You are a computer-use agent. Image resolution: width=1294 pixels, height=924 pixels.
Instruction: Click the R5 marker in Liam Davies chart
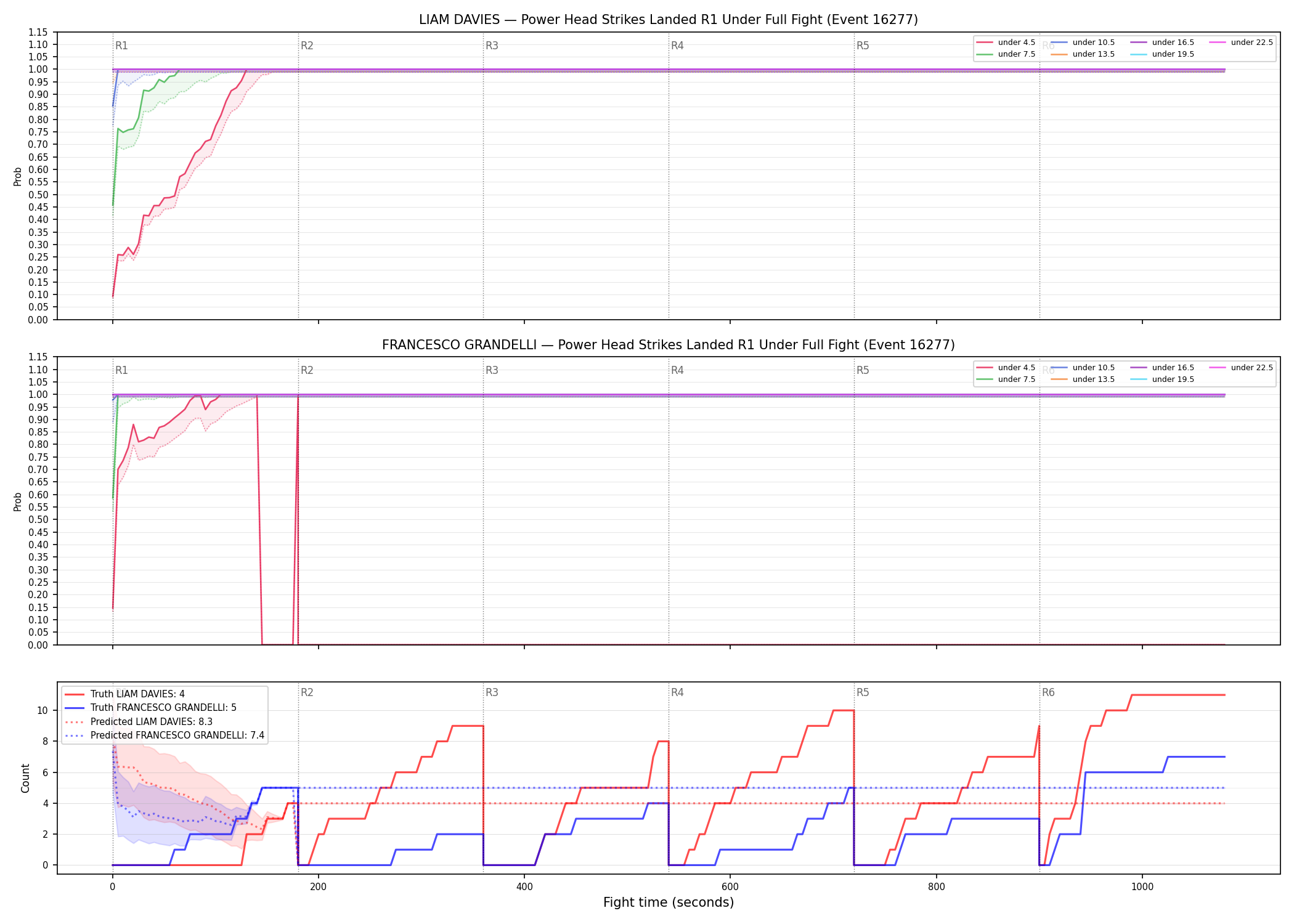click(x=863, y=46)
